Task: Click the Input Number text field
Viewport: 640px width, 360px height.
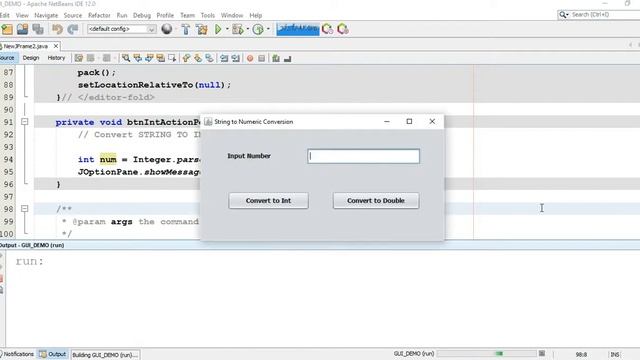Action: pyautogui.click(x=363, y=156)
